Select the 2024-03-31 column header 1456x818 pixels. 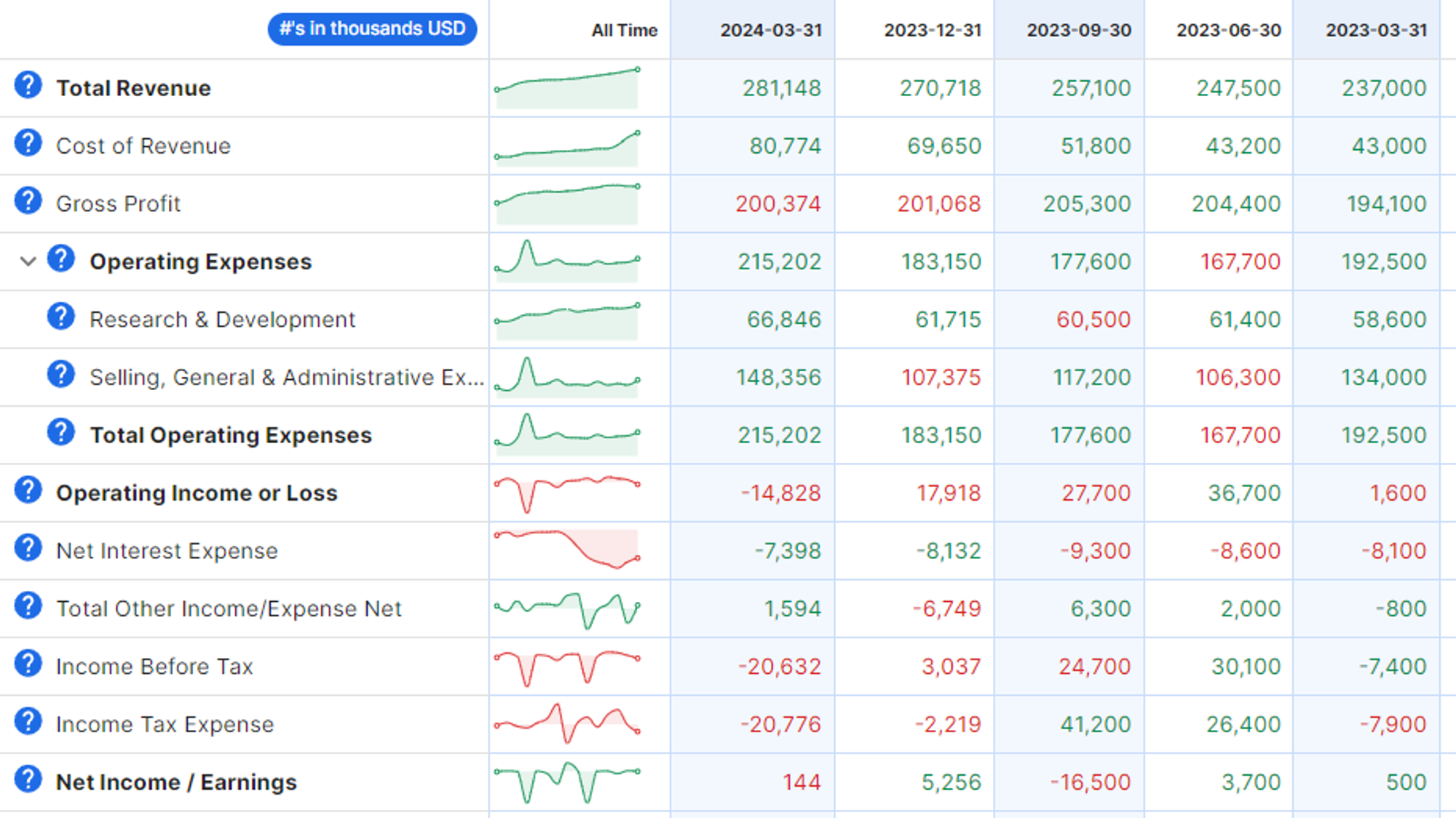point(770,31)
